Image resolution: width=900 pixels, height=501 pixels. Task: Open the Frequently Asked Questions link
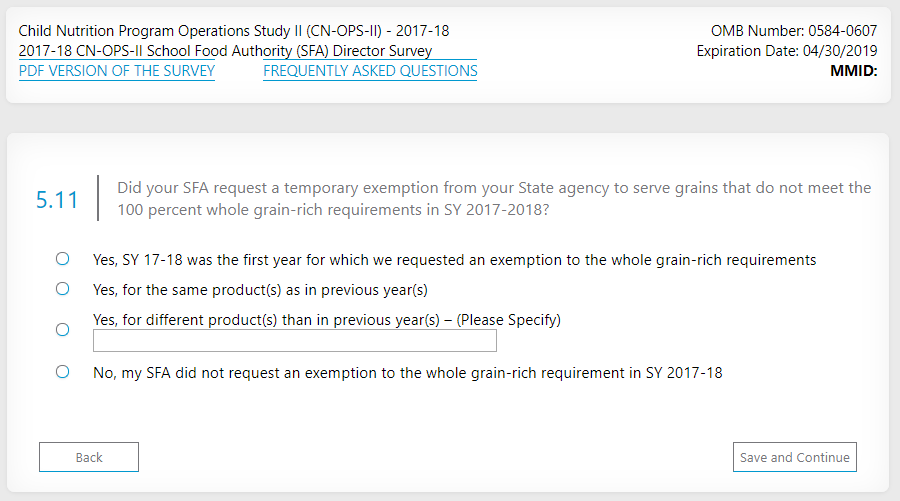[370, 71]
